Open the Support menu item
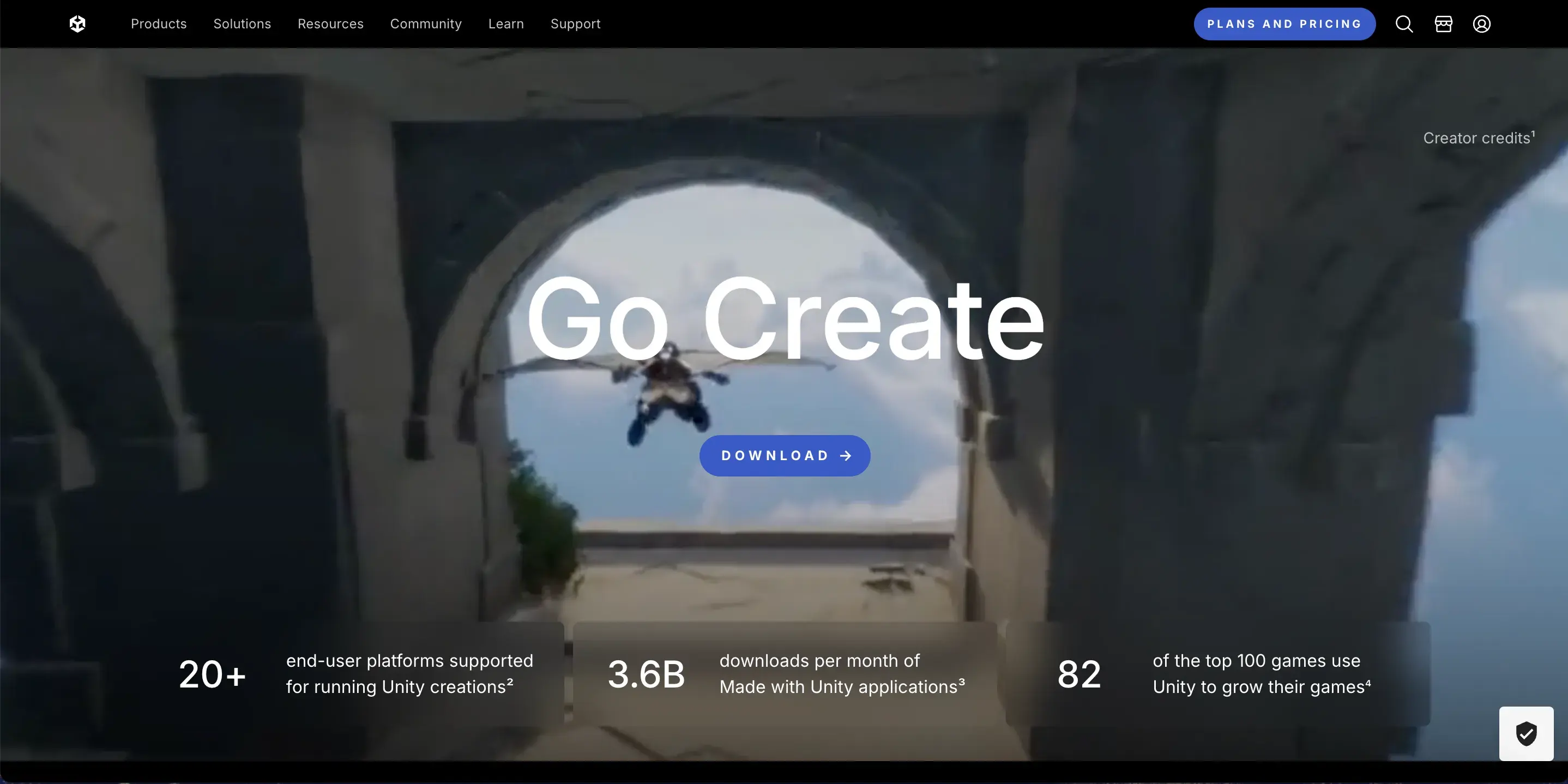This screenshot has width=1568, height=784. [575, 24]
